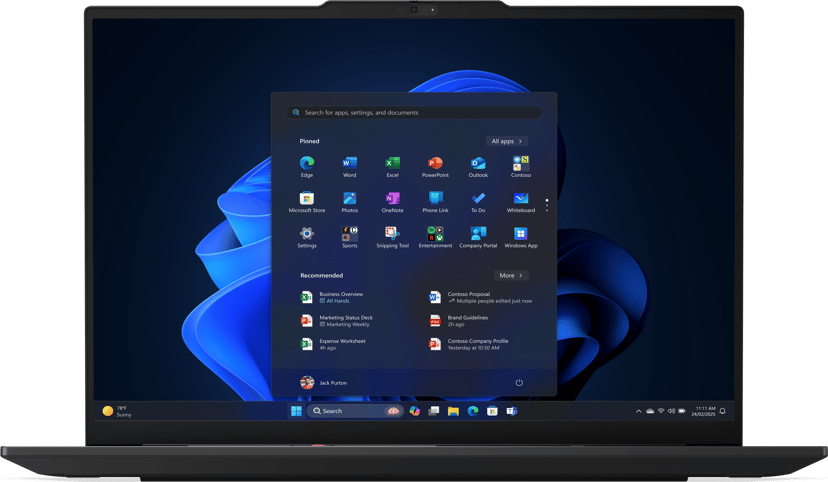Launch Windows App from pinned
The image size is (828, 482).
[521, 238]
